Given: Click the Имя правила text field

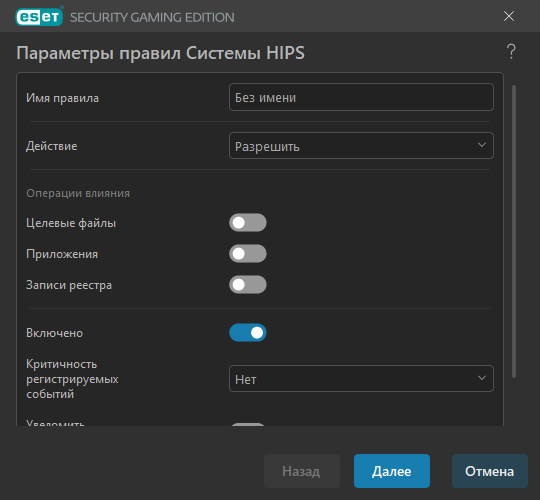Looking at the screenshot, I should click(x=361, y=97).
